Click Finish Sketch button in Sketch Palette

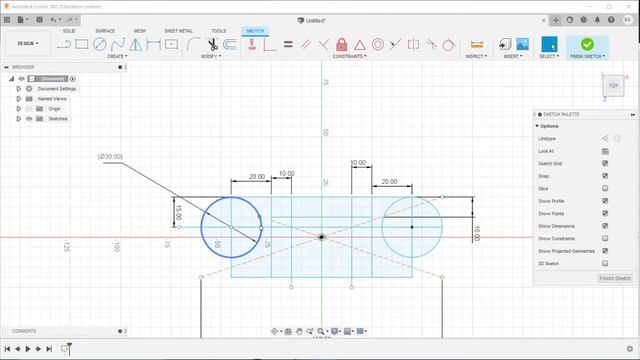tap(615, 278)
